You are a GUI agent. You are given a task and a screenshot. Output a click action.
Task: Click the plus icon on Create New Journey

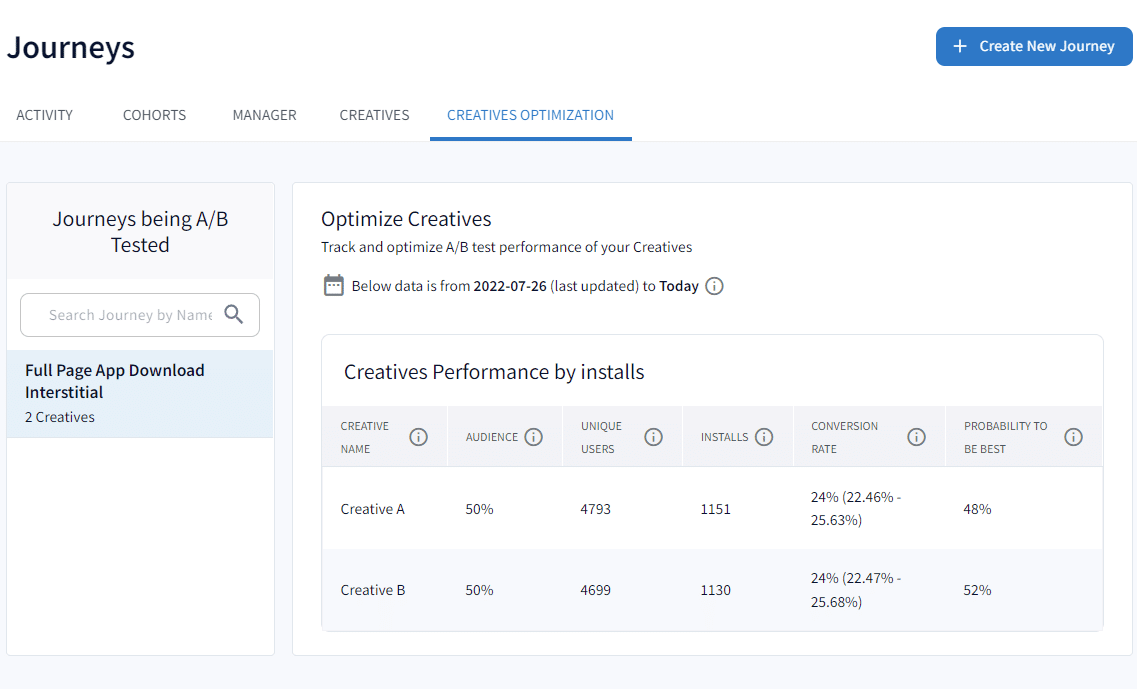pyautogui.click(x=959, y=46)
